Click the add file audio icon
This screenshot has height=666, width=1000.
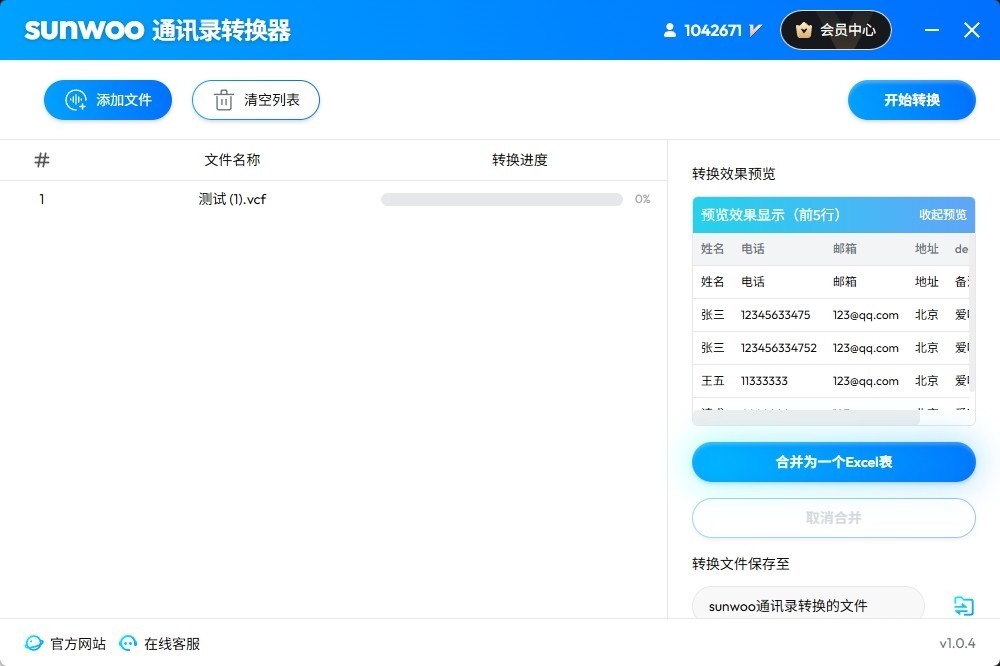(75, 100)
